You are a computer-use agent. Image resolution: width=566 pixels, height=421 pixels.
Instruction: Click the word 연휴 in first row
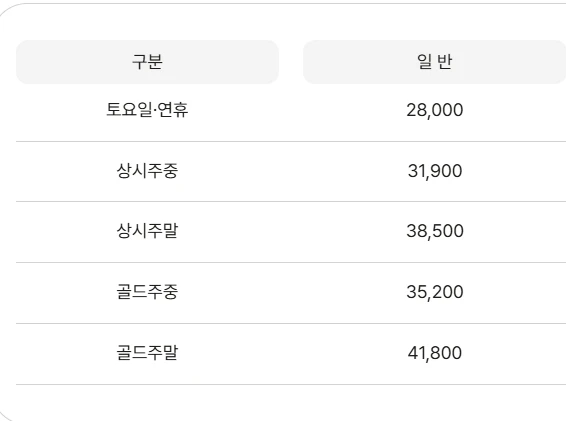coord(173,109)
